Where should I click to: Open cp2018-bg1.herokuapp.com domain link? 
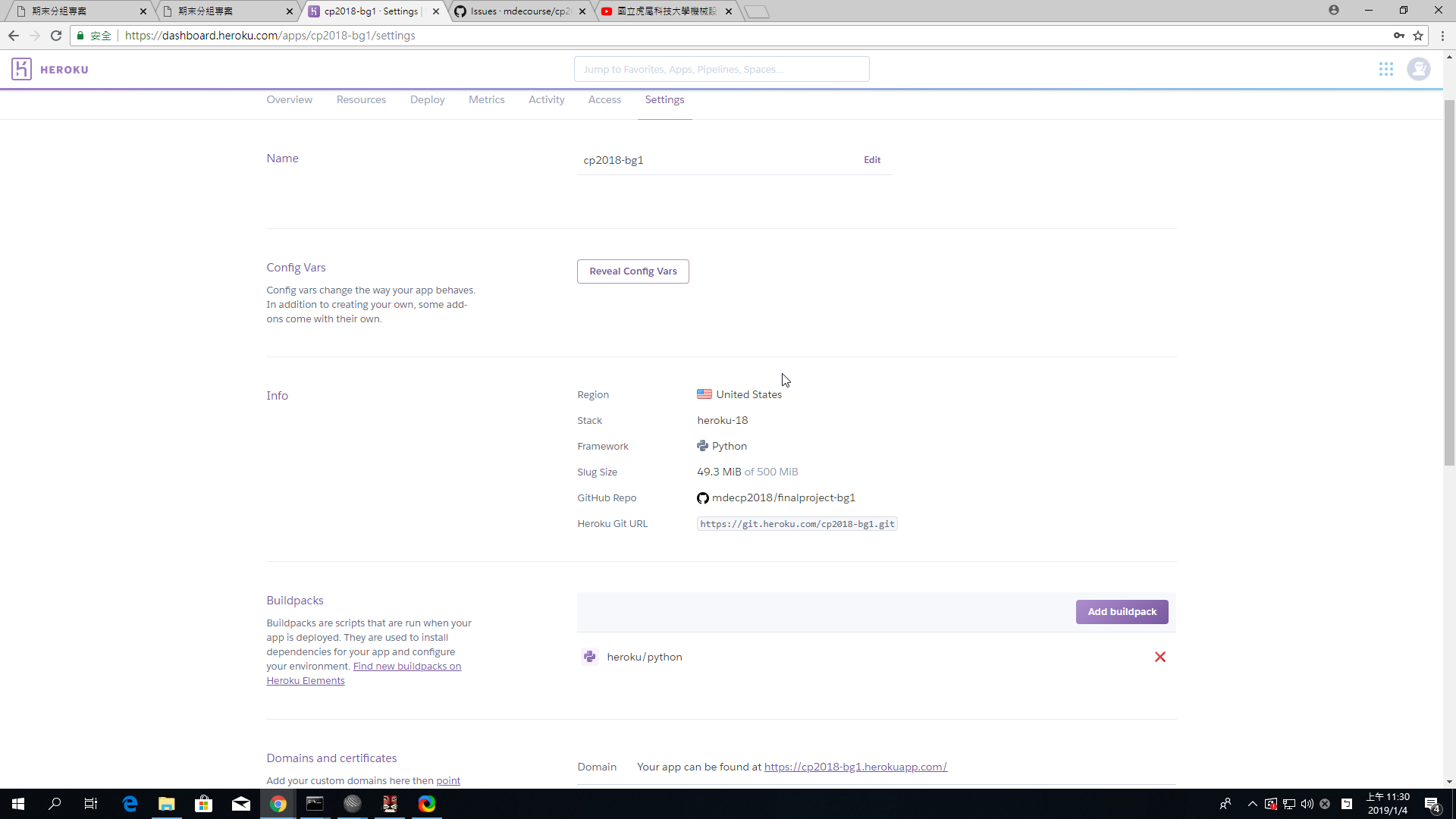[x=855, y=767]
